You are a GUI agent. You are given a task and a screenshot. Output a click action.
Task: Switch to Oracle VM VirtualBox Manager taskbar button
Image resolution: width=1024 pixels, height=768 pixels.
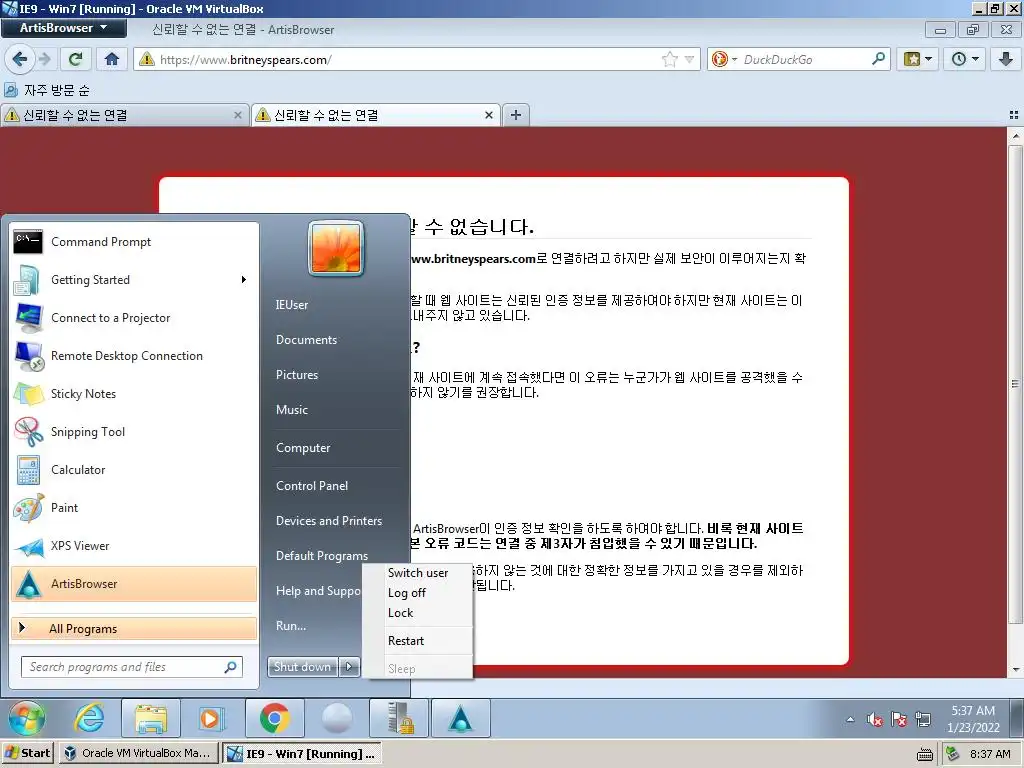pyautogui.click(x=138, y=753)
